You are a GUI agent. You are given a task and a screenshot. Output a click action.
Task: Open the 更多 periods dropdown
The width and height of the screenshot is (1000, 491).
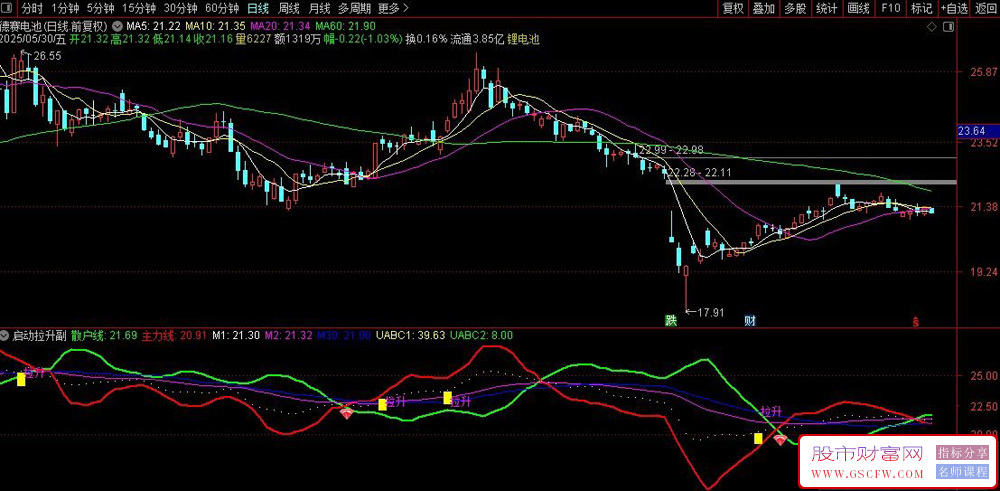coord(393,8)
